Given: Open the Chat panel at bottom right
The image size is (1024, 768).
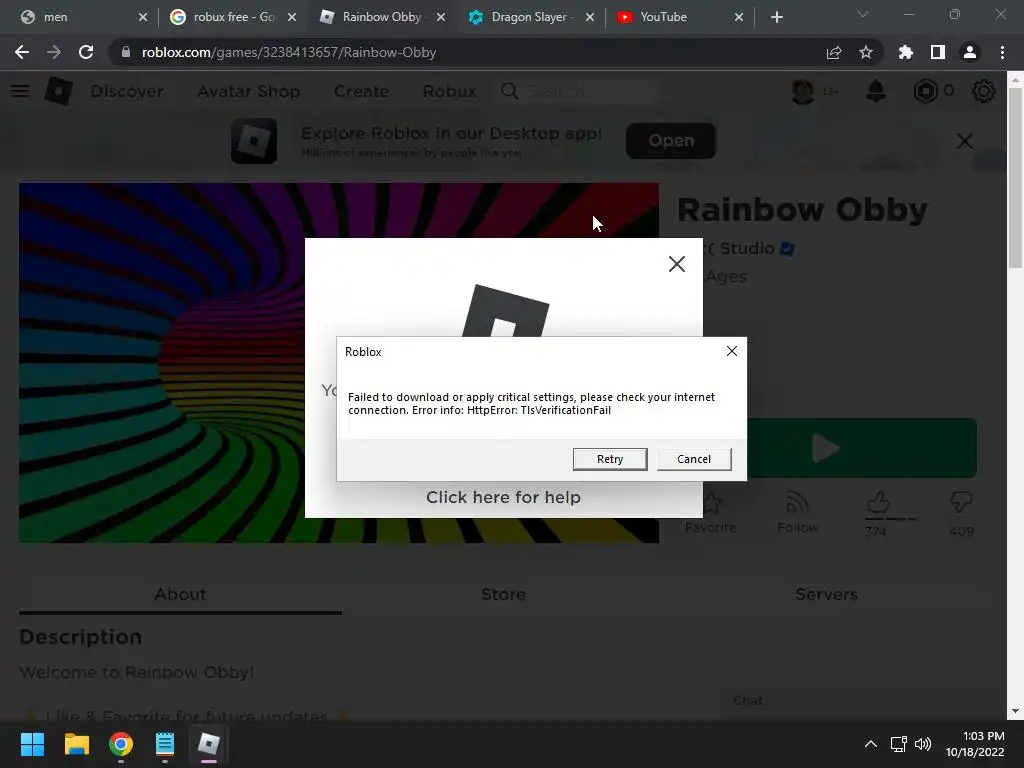Looking at the screenshot, I should coord(861,701).
